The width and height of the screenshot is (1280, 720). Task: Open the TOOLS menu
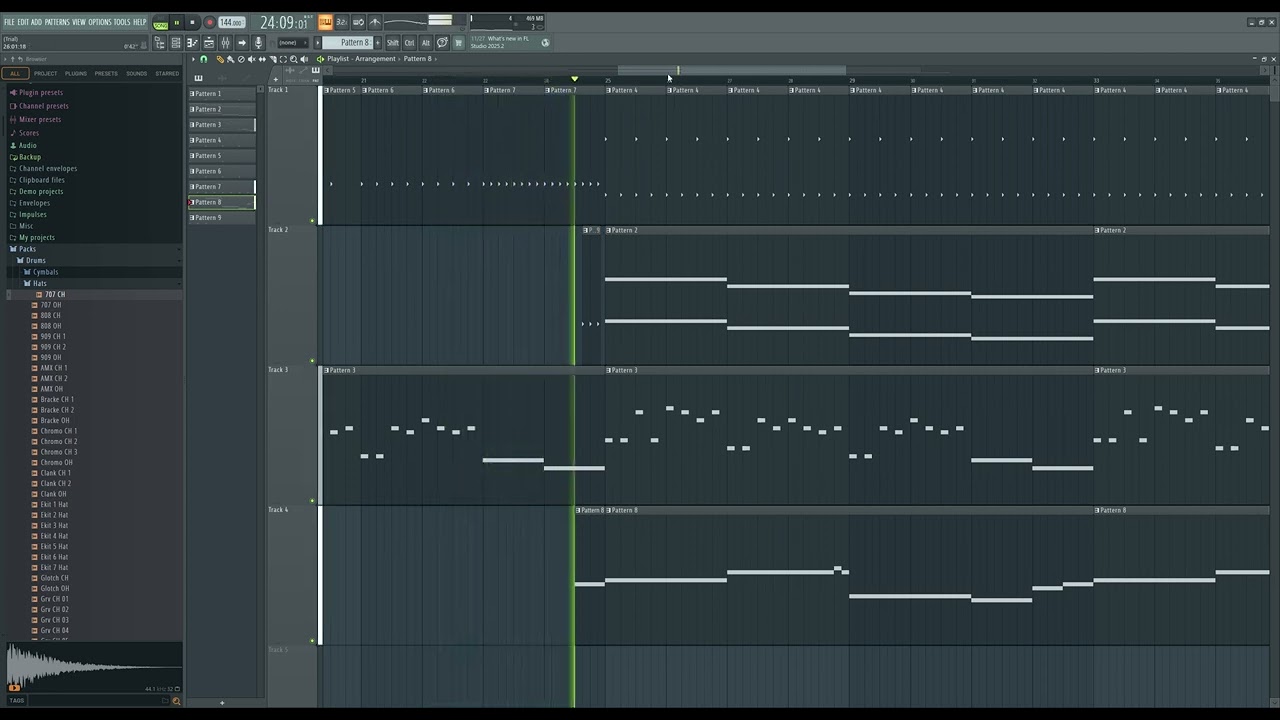(122, 22)
